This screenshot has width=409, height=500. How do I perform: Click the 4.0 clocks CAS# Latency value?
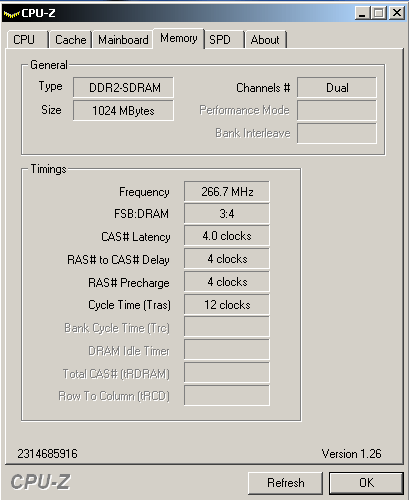tap(227, 236)
